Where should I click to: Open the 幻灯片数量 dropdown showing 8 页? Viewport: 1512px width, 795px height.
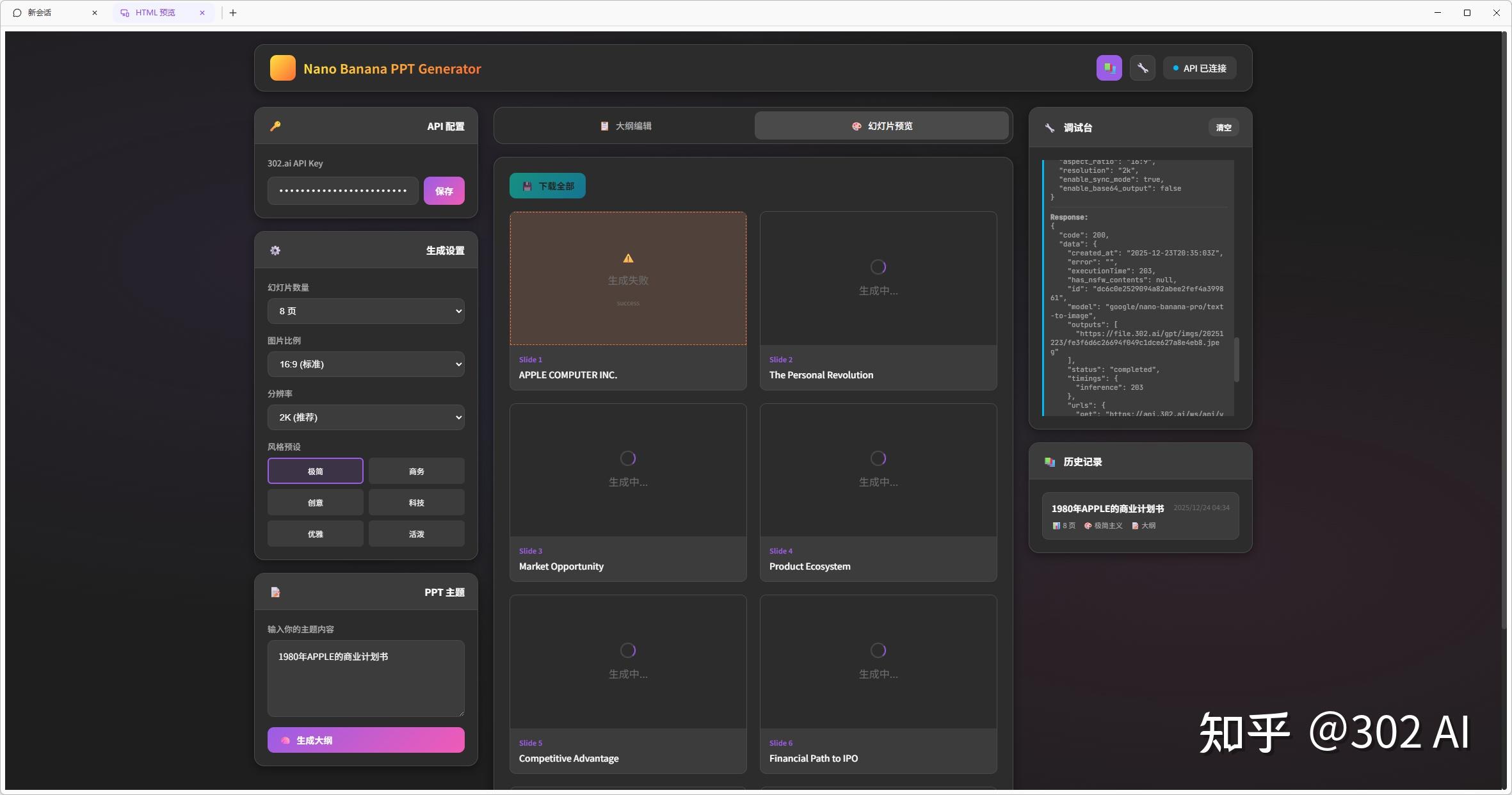coord(366,311)
